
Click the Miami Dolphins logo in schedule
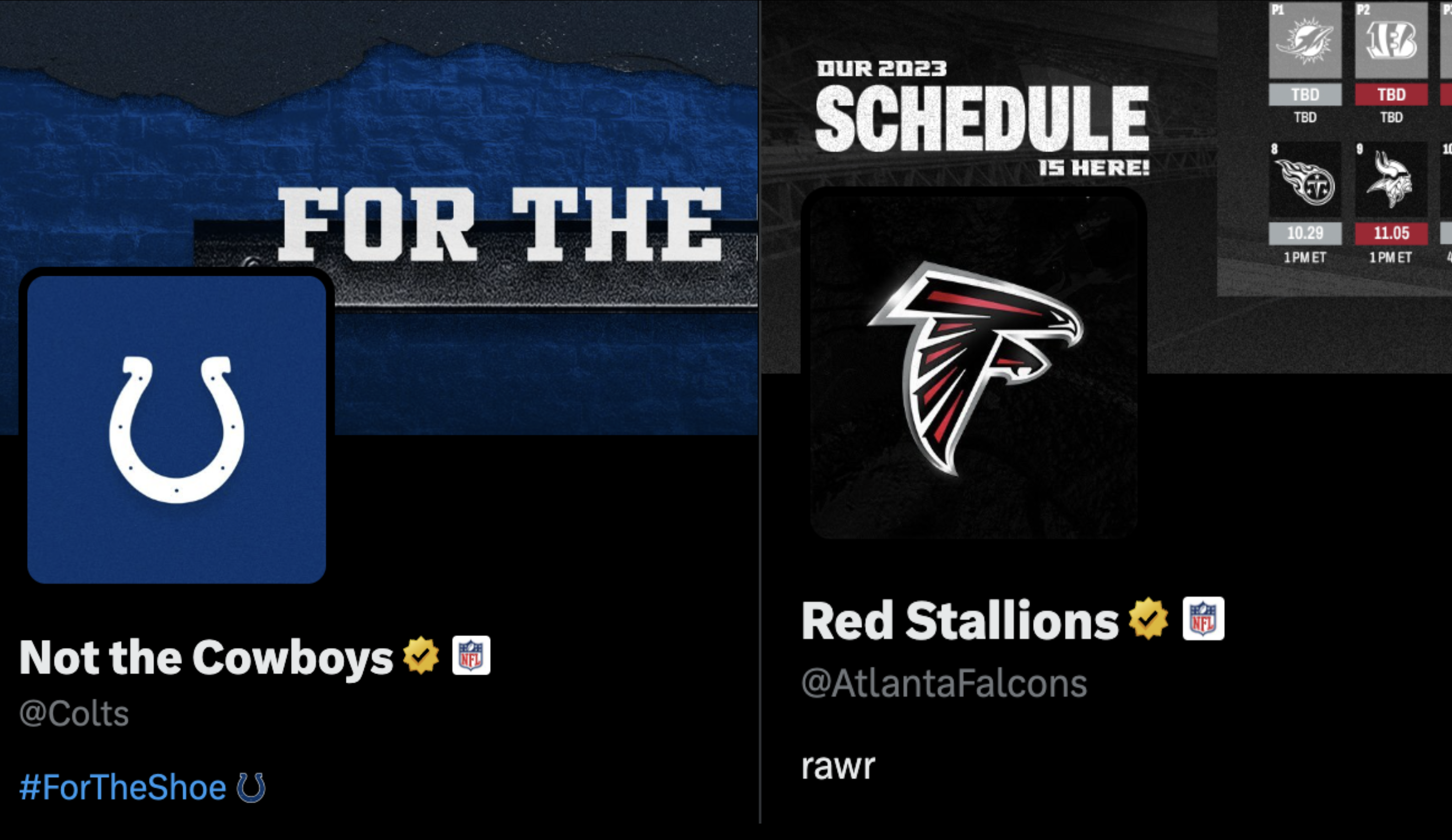click(1305, 40)
